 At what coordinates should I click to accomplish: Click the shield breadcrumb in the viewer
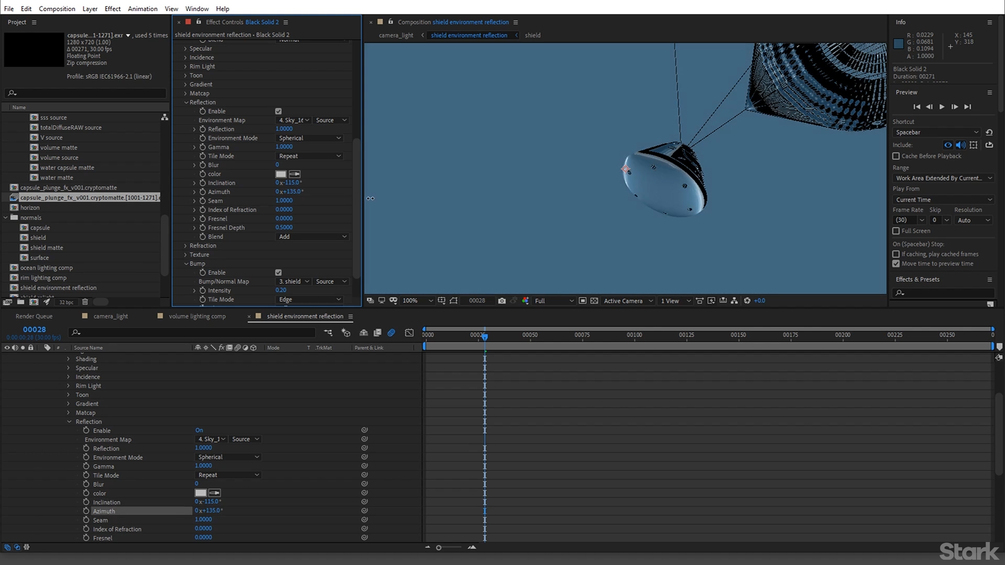pyautogui.click(x=533, y=35)
